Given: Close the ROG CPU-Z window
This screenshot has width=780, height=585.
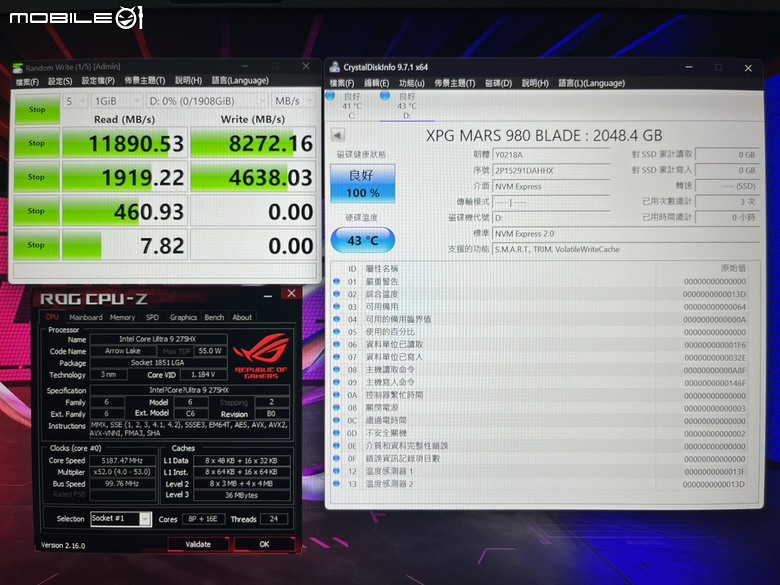Looking at the screenshot, I should [x=292, y=294].
